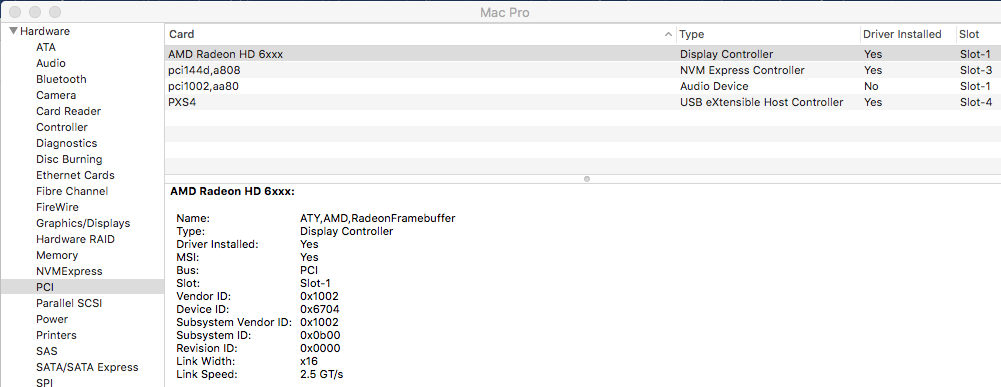The width and height of the screenshot is (1001, 387).
Task: Open the Fibre Channel section
Action: 72,191
